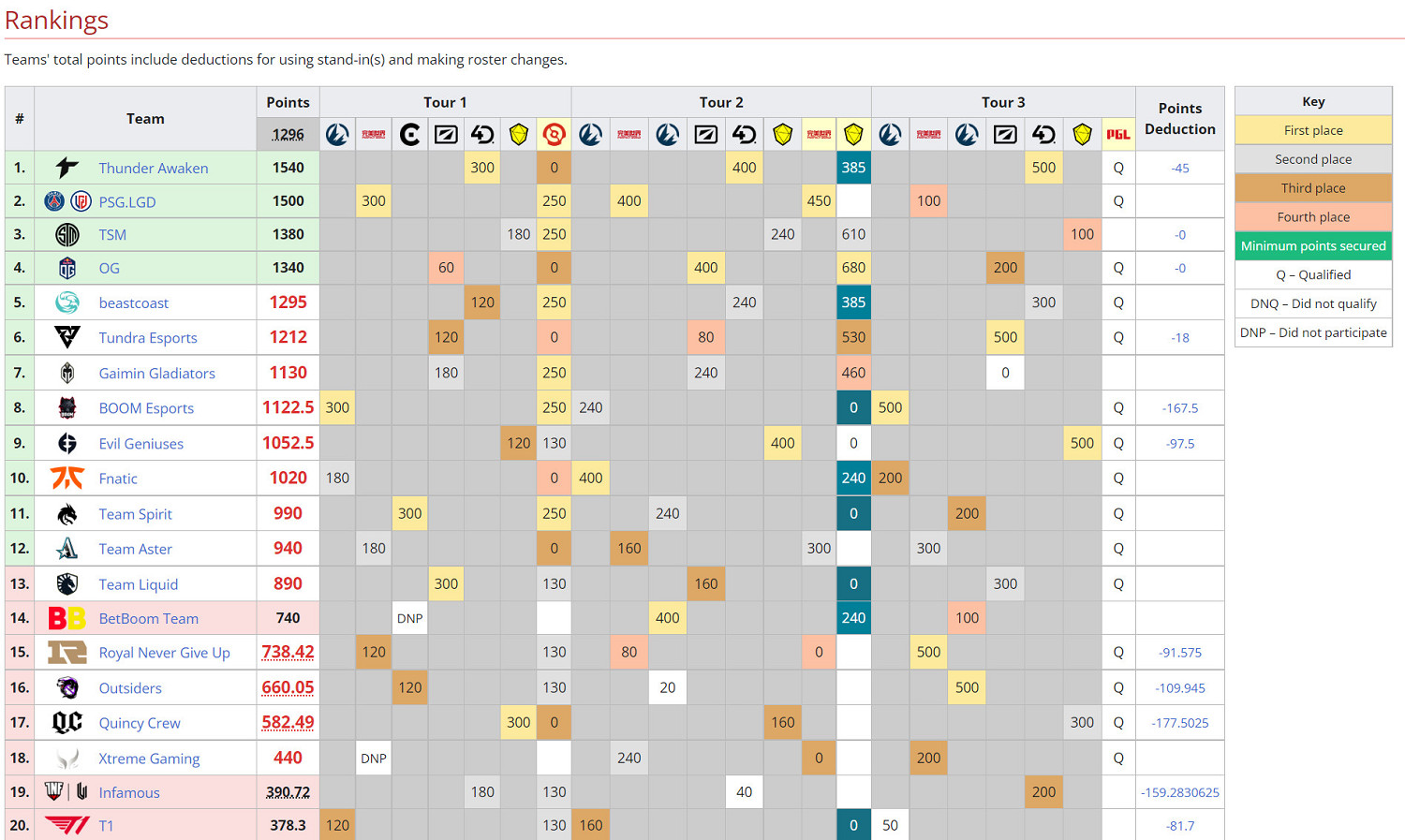Click the 4D Esports icon in Tour 1 header
The image size is (1405, 840).
481,133
